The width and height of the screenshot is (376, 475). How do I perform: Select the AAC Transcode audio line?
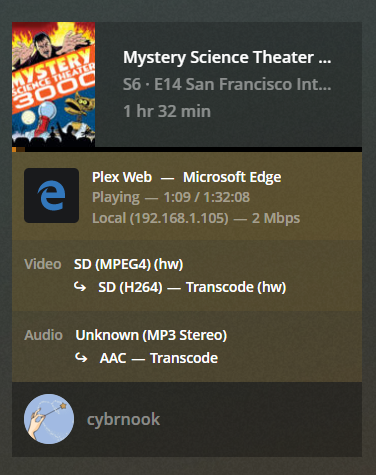[159, 358]
